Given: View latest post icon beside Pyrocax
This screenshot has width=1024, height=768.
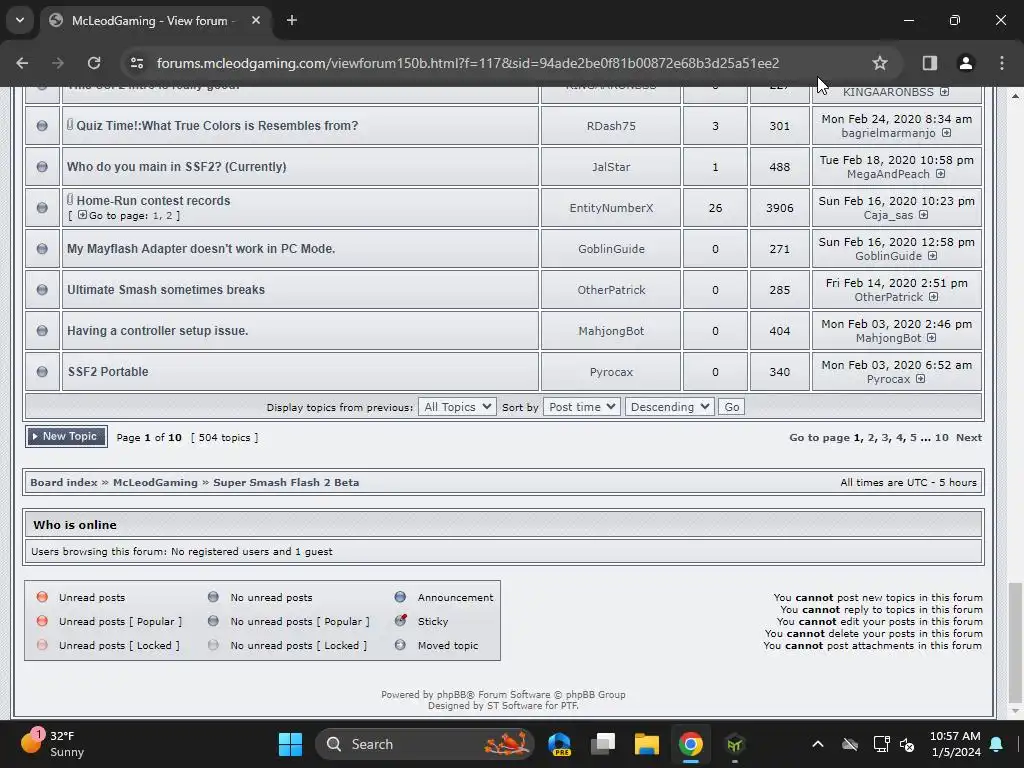Looking at the screenshot, I should [920, 379].
